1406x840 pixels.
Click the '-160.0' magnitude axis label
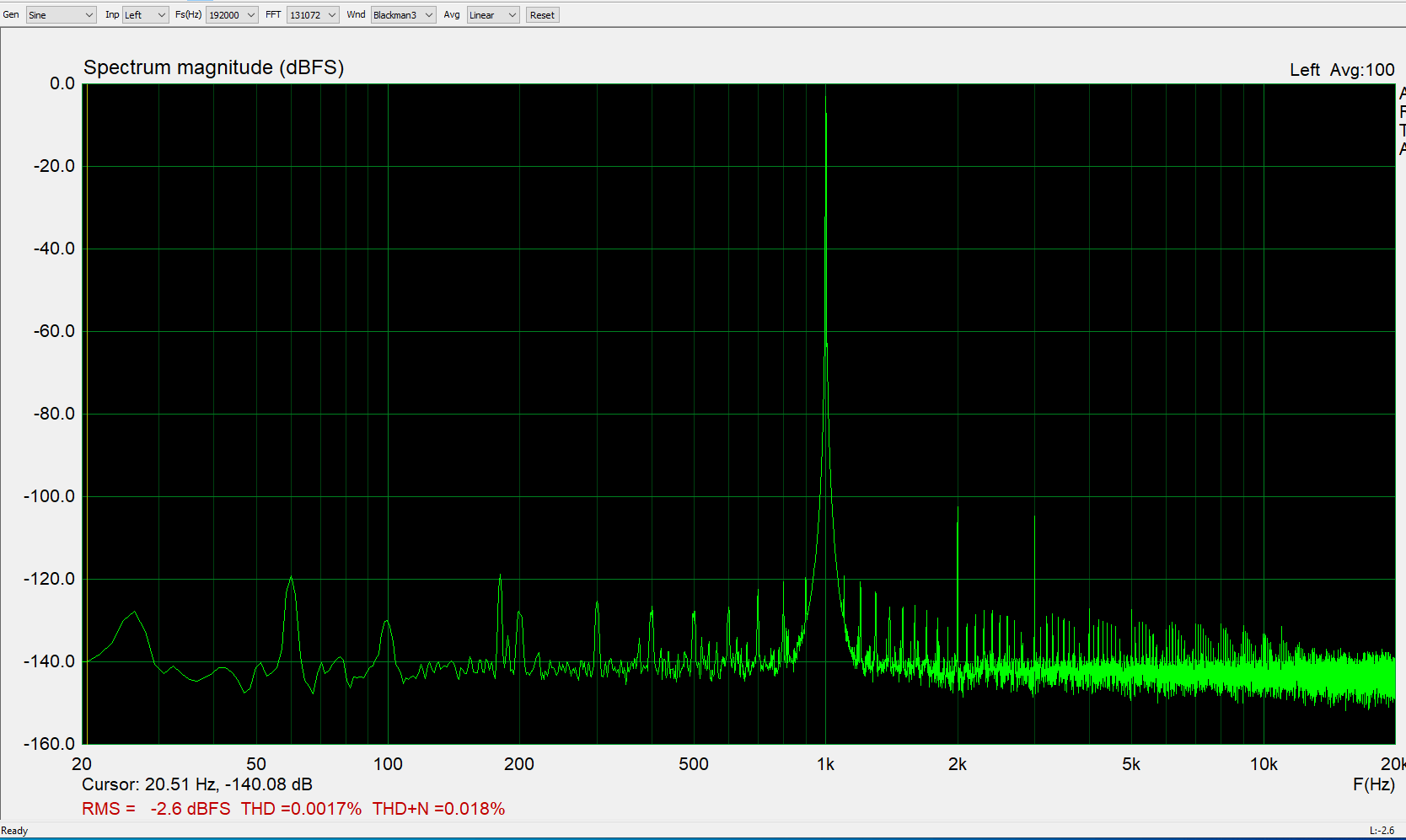coord(50,744)
